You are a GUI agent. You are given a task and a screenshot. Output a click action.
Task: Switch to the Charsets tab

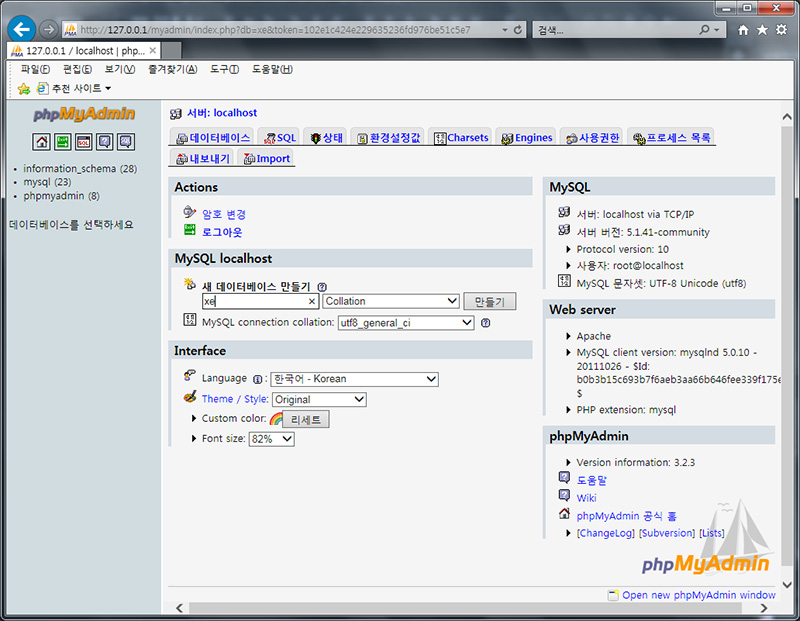[461, 138]
